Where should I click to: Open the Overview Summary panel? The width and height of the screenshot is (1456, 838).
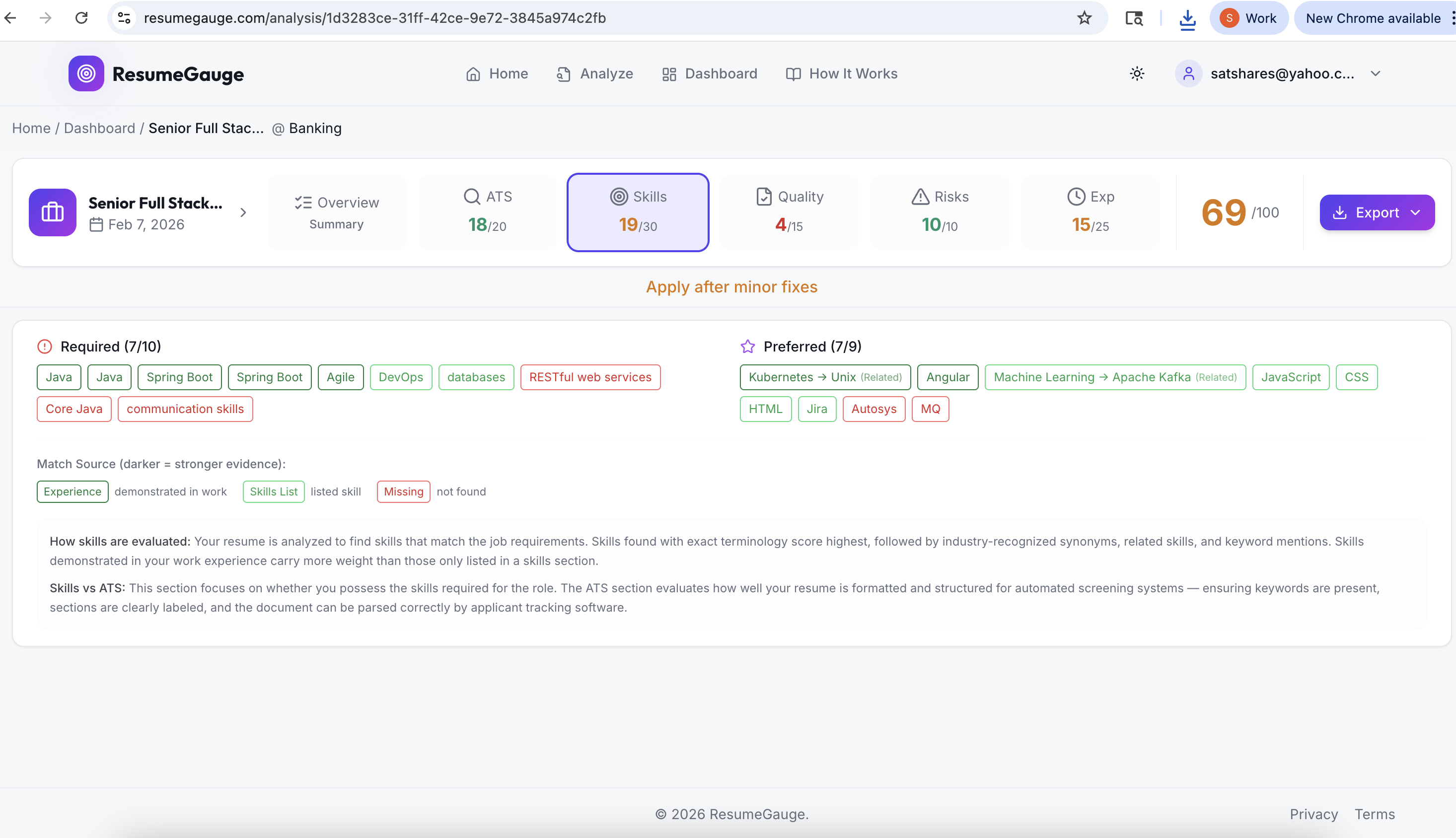pos(337,212)
